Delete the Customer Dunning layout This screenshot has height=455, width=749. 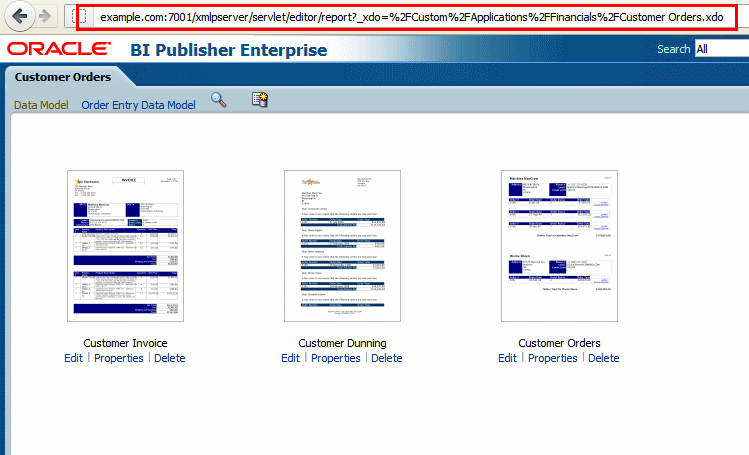tap(386, 358)
